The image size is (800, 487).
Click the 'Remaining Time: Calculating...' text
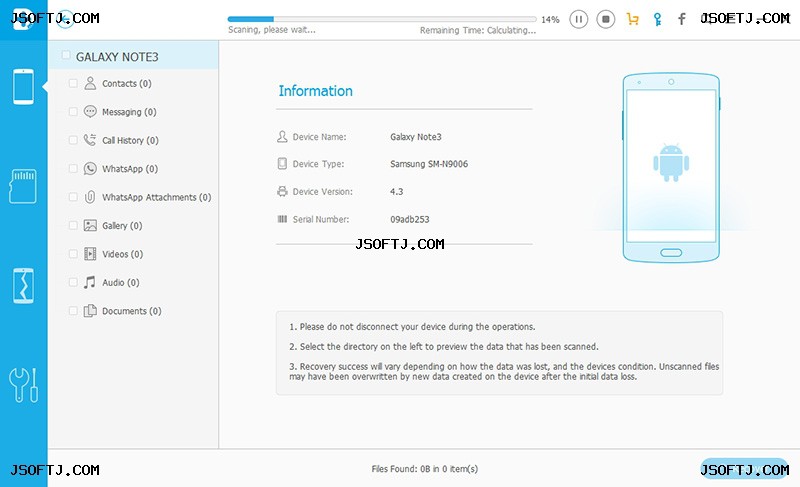pyautogui.click(x=478, y=31)
